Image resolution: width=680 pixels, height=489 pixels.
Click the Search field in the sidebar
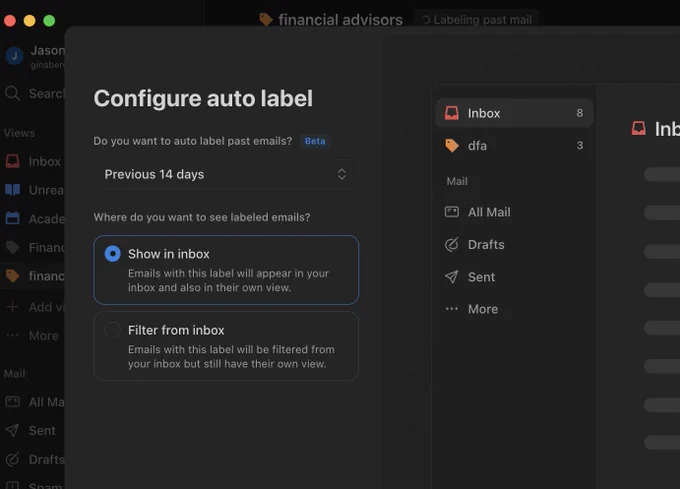pos(34,93)
